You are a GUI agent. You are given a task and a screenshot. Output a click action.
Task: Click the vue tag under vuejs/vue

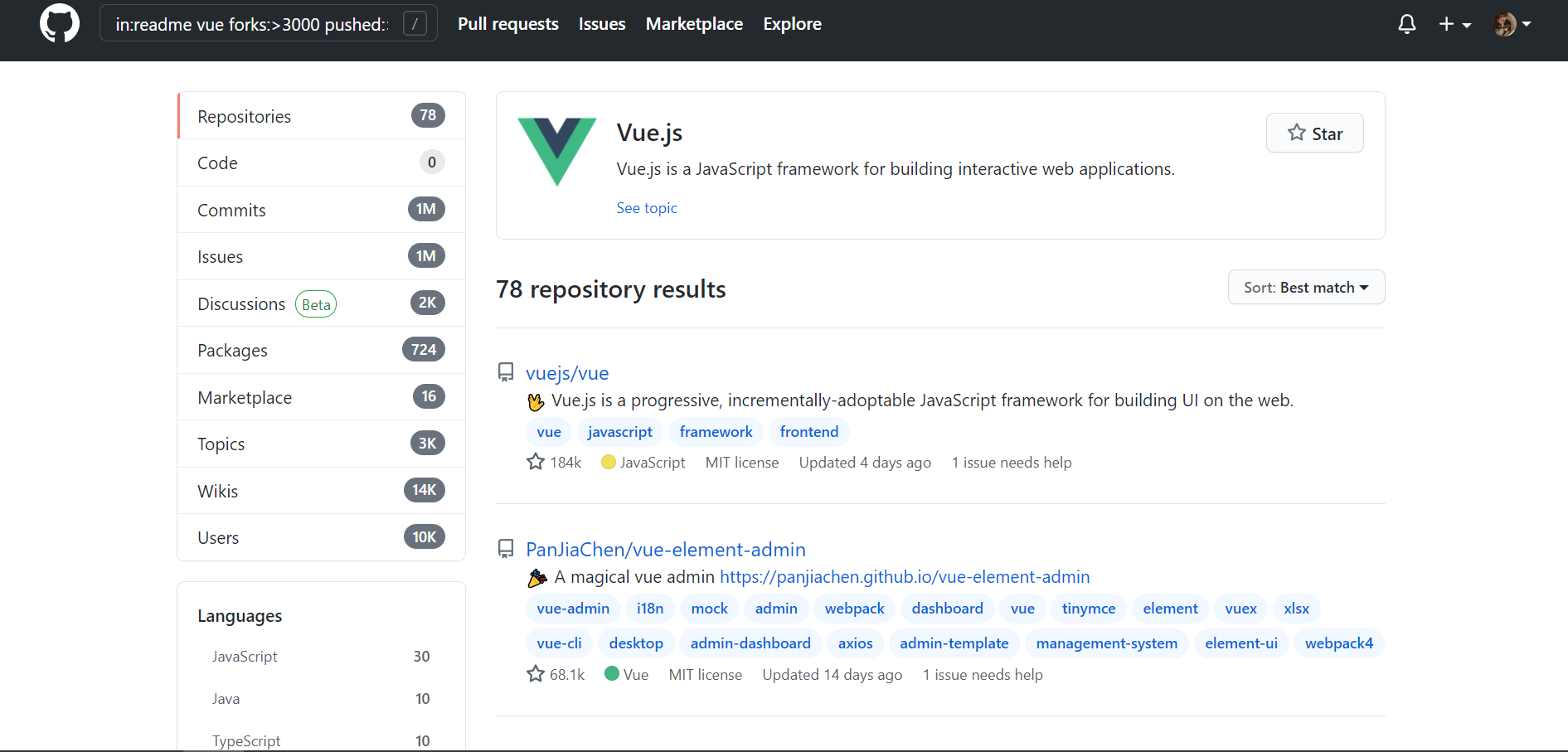click(549, 432)
